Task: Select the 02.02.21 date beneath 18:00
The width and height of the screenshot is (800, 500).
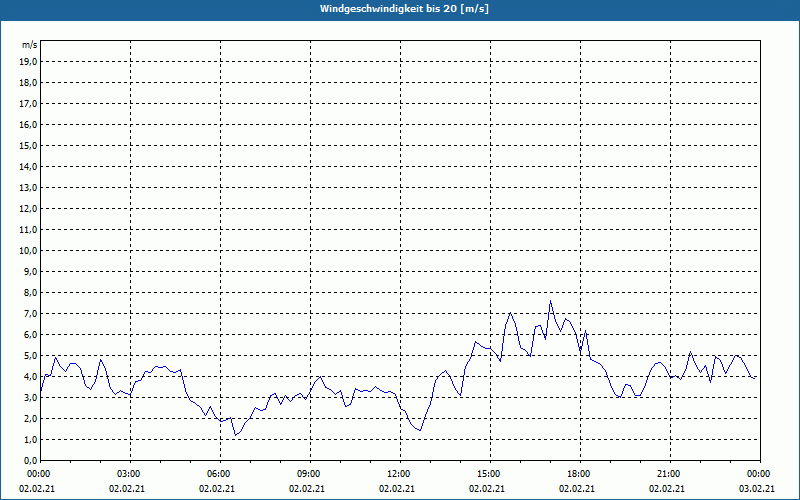Action: (x=577, y=488)
